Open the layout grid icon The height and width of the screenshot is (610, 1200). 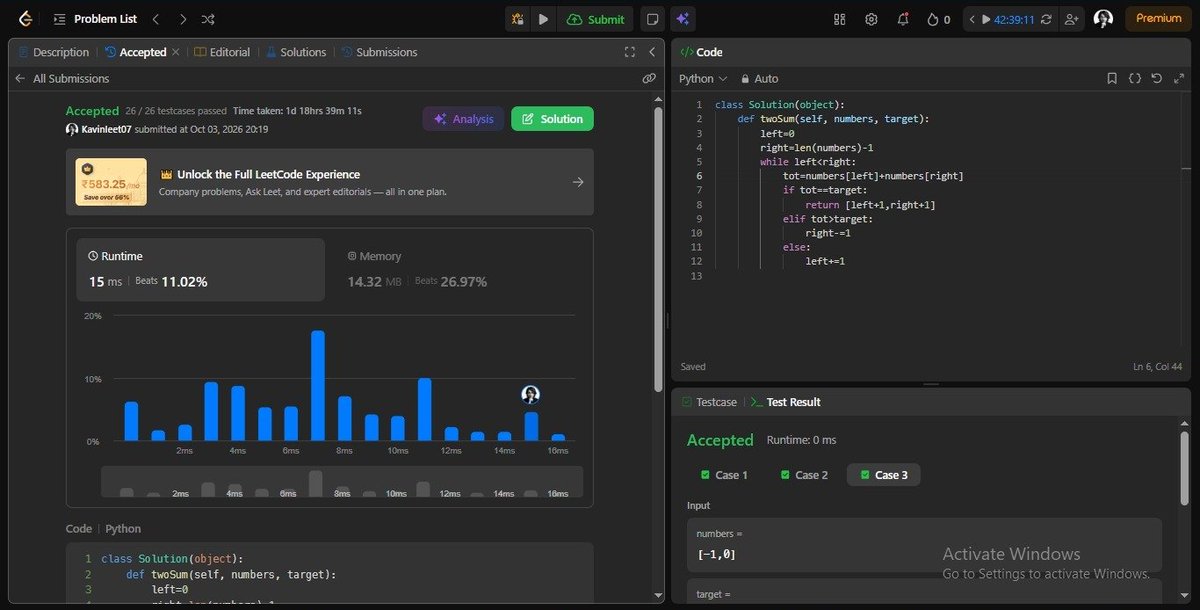(x=839, y=18)
